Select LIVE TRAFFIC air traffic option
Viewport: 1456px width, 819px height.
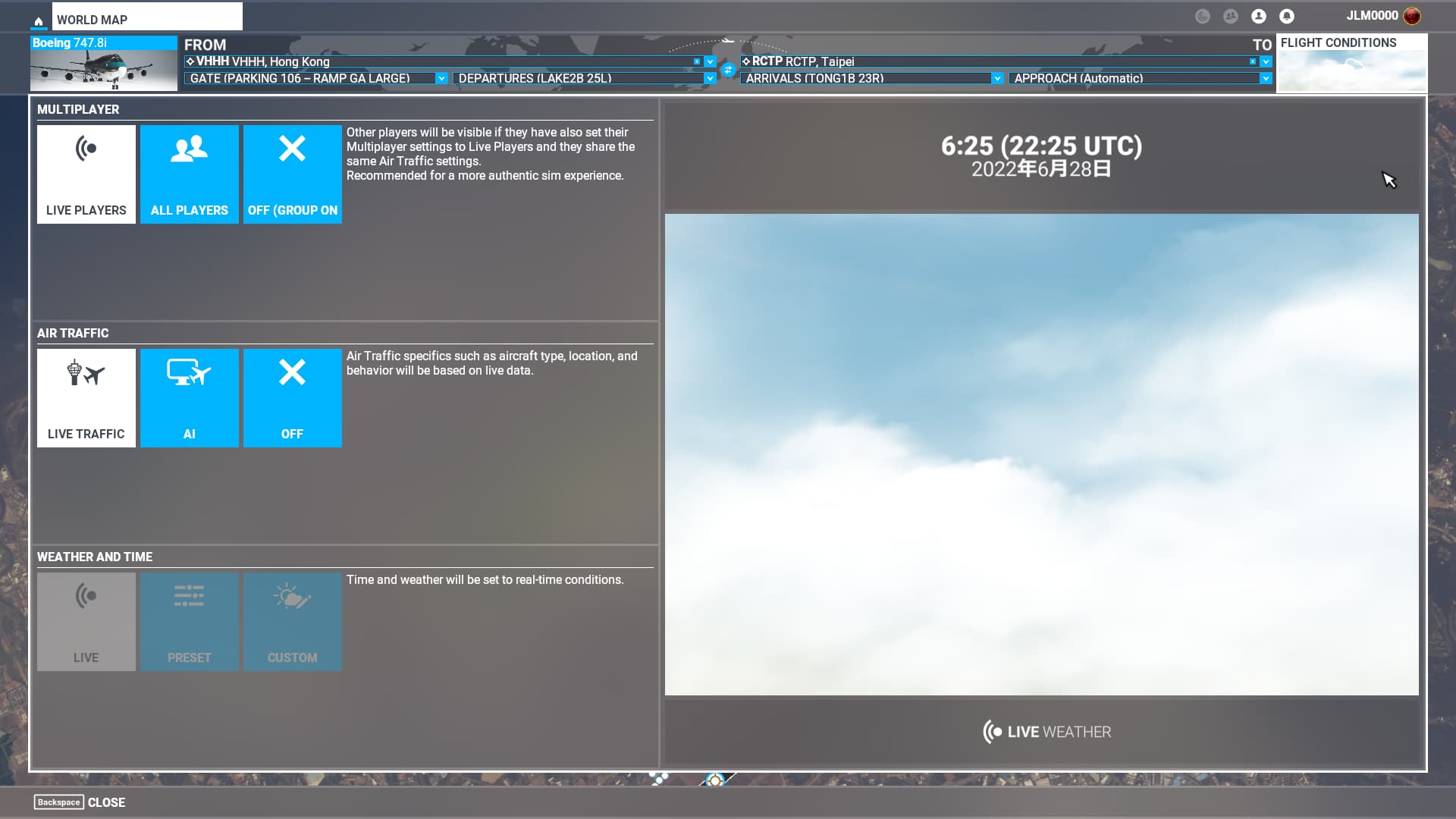[x=86, y=398]
